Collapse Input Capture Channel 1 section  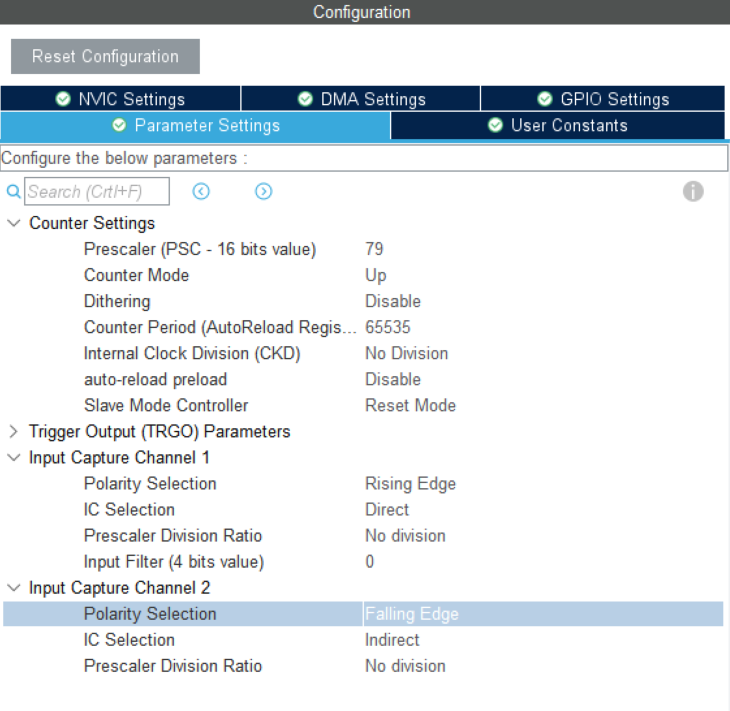14,458
